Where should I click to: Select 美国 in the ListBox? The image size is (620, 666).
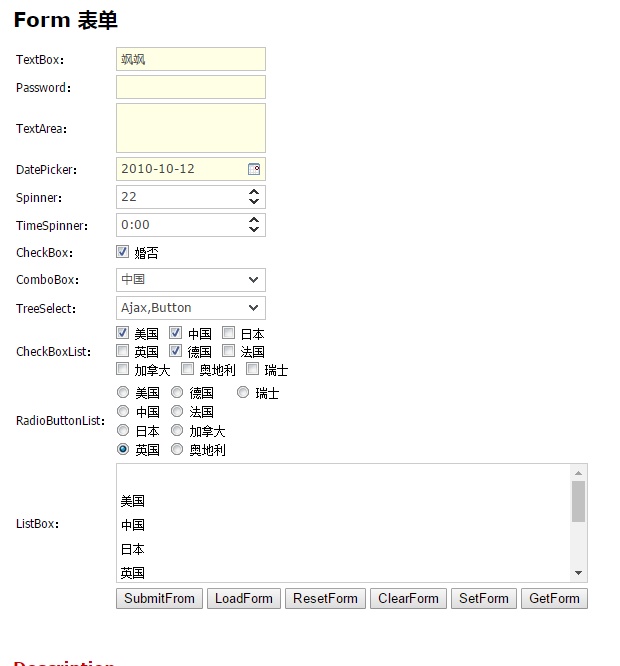pyautogui.click(x=344, y=501)
